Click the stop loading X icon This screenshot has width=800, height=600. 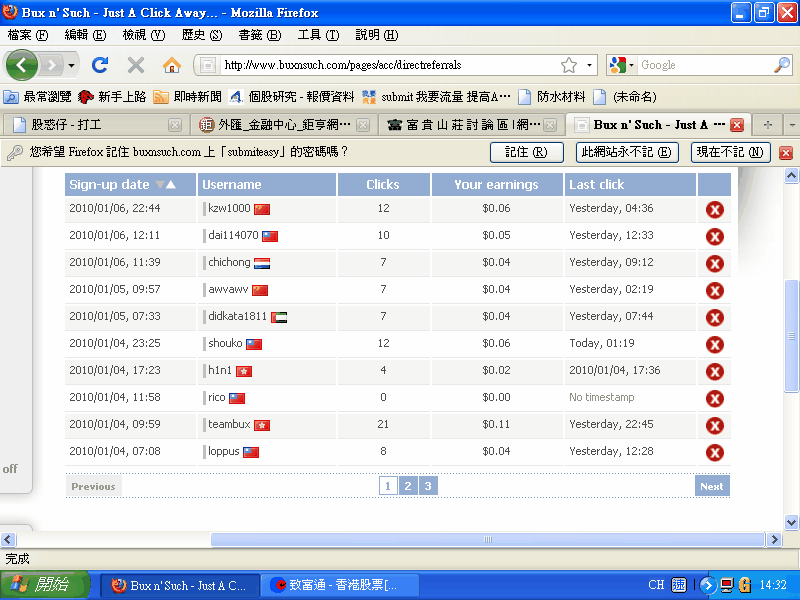click(136, 65)
